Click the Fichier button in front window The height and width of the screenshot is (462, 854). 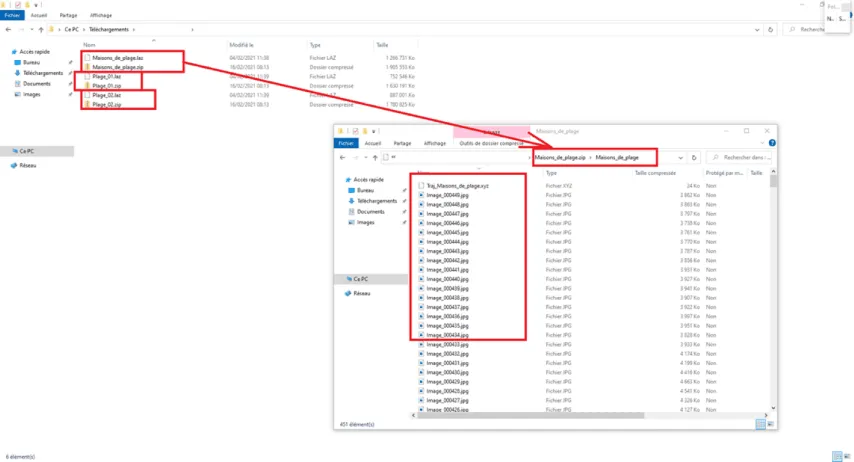pyautogui.click(x=346, y=143)
